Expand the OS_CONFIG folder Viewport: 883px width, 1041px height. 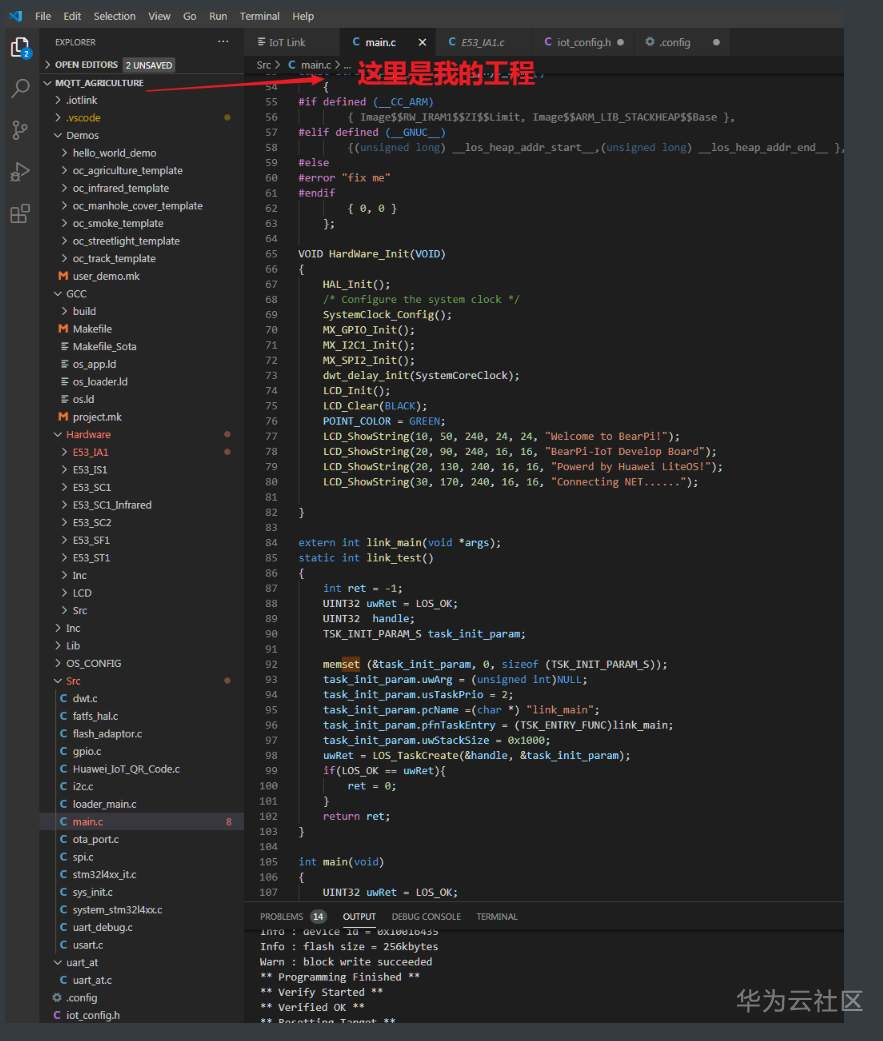pos(93,663)
